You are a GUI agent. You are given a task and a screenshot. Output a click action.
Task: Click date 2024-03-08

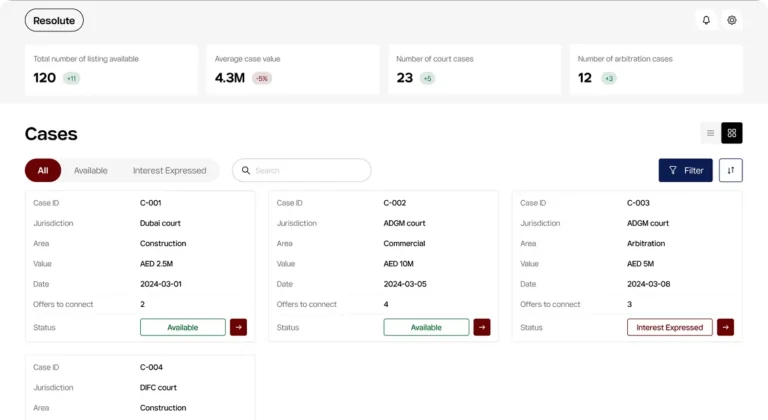pyautogui.click(x=648, y=284)
